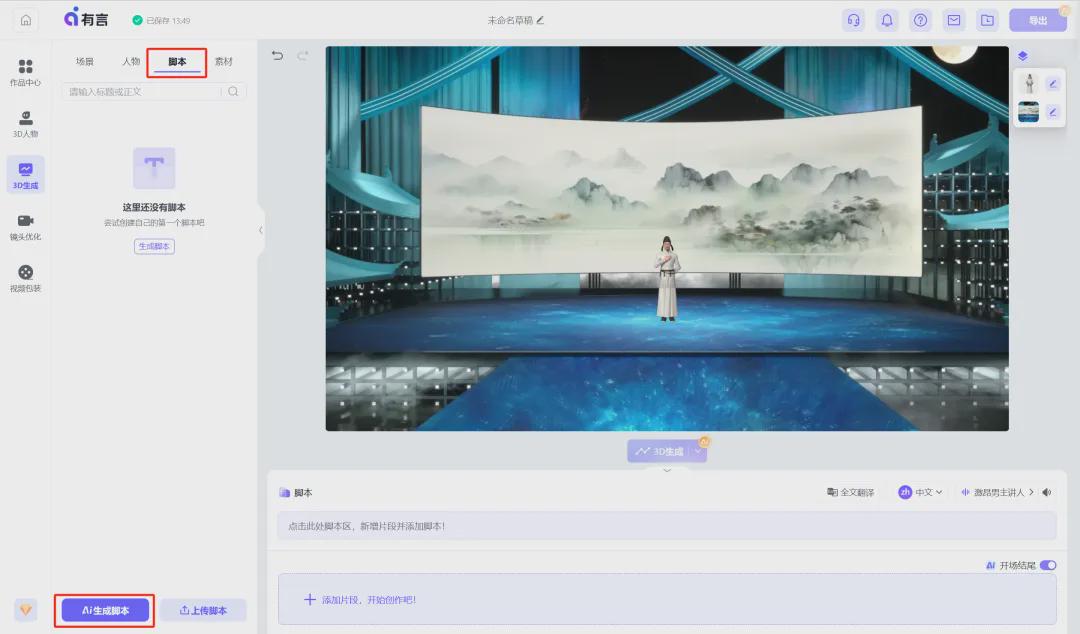
Task: Check notifications with the bell icon
Action: click(x=887, y=19)
